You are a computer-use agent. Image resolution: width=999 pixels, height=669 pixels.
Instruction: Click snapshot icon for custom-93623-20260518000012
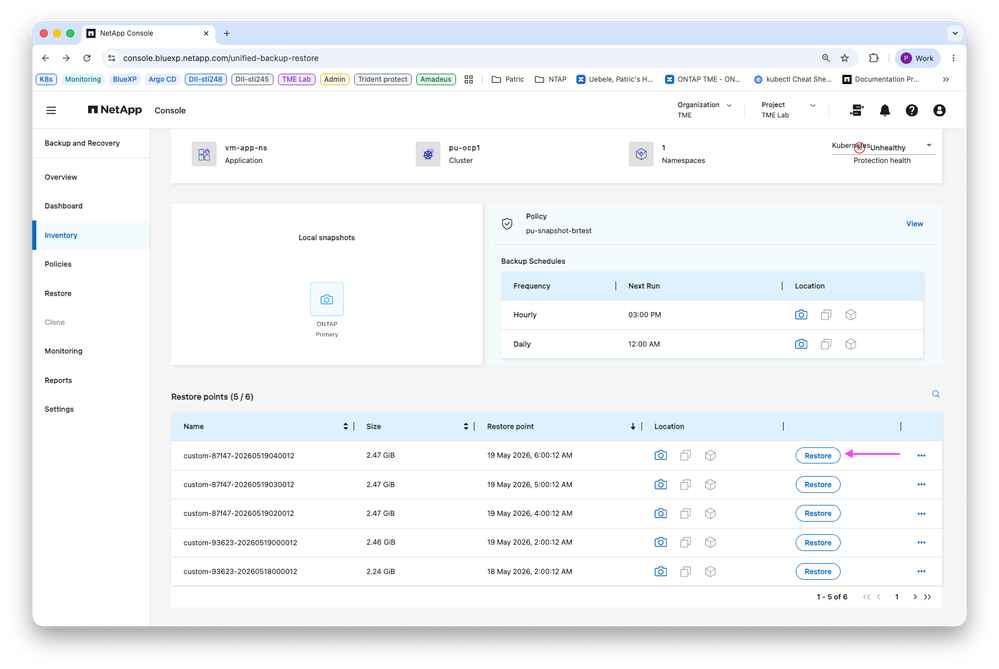pyautogui.click(x=661, y=572)
